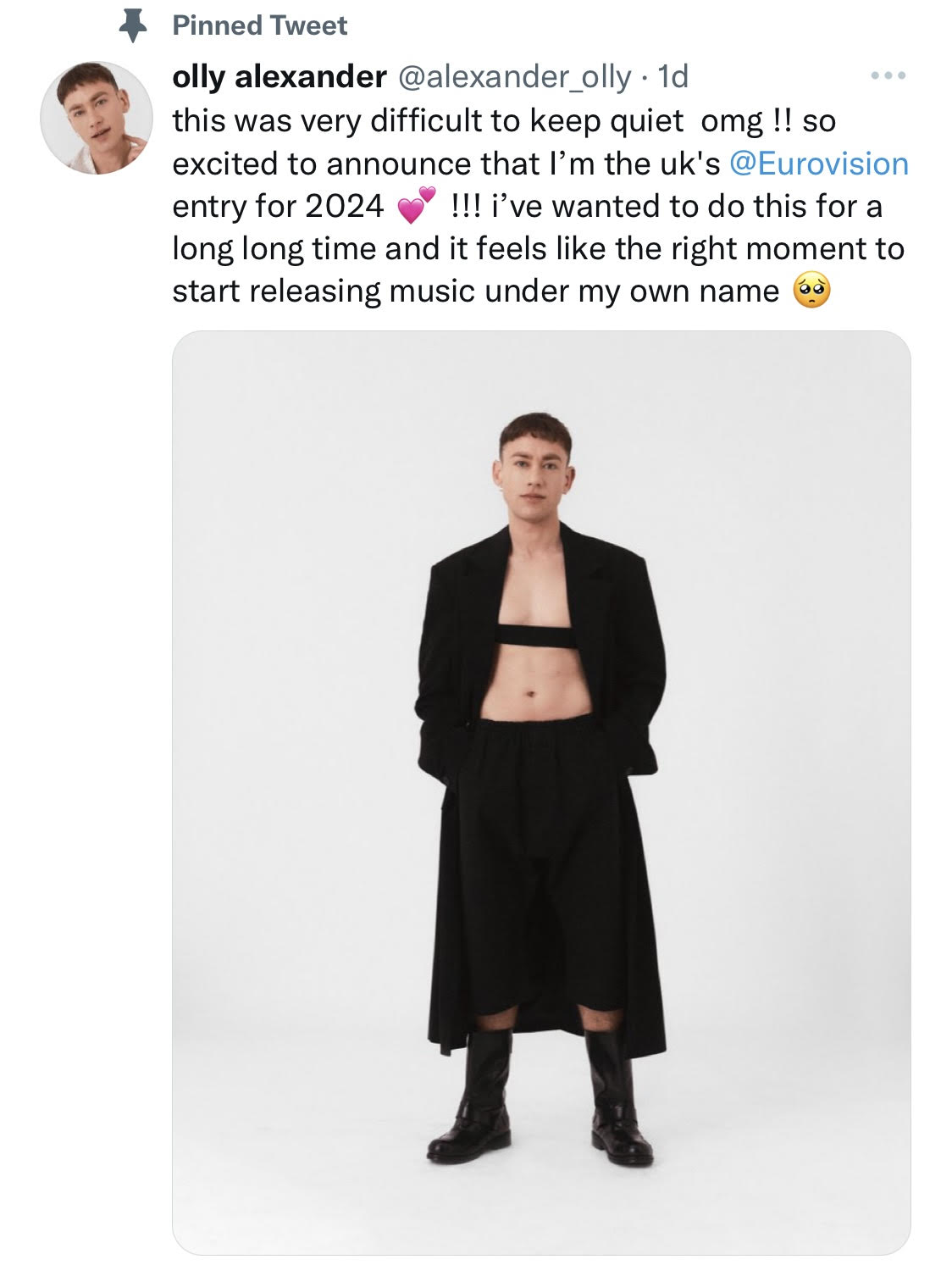Screen dimensions: 952x1265
Task: Click the "Pinned Tweet" label
Action: coord(259,25)
